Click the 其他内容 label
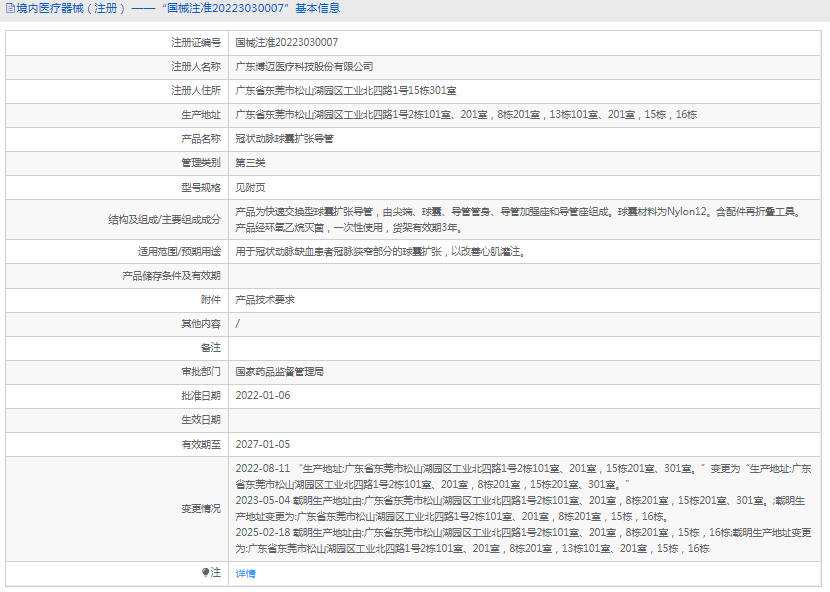 [x=201, y=324]
